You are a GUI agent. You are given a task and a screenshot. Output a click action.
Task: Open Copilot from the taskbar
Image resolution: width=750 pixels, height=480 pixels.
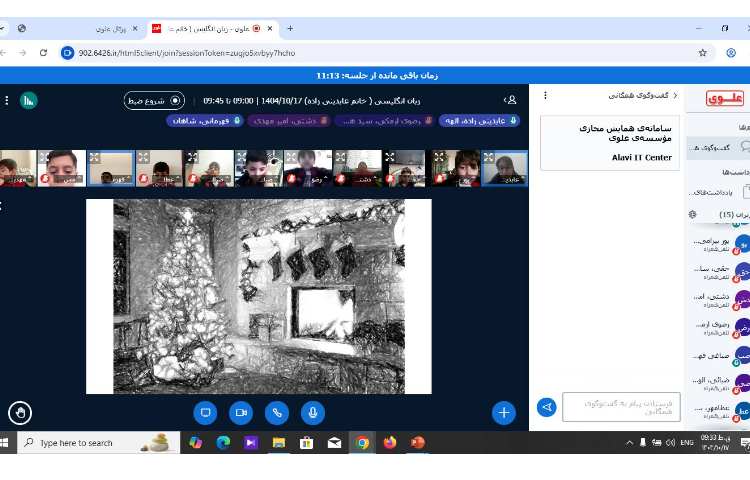pos(195,443)
